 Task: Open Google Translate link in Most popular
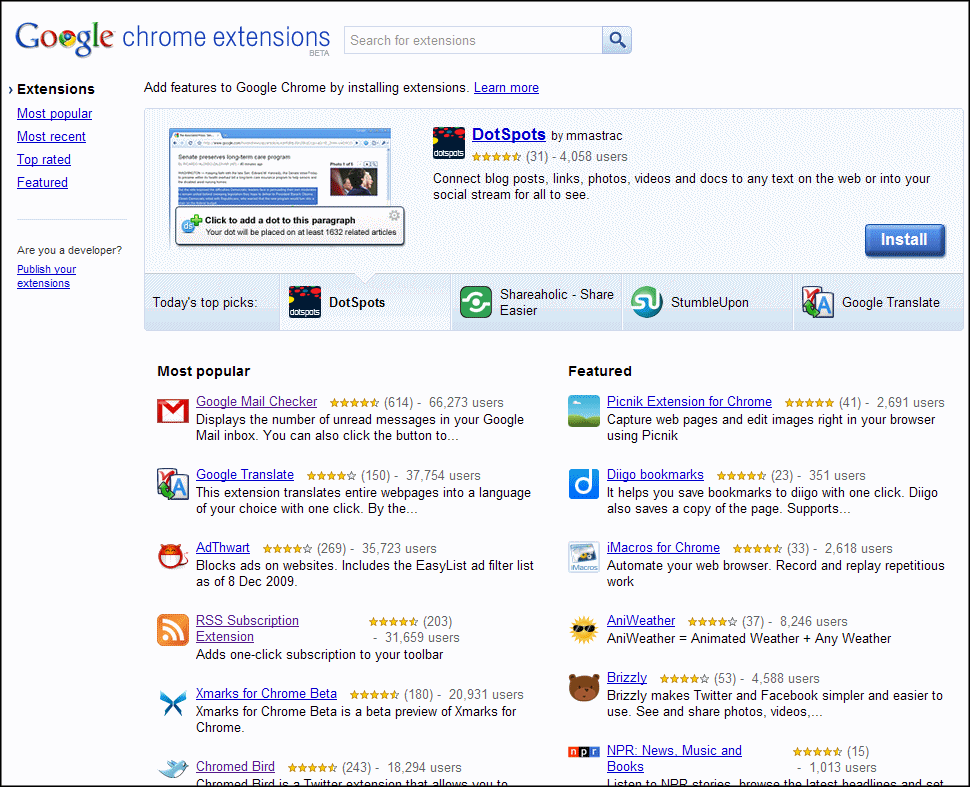(245, 475)
